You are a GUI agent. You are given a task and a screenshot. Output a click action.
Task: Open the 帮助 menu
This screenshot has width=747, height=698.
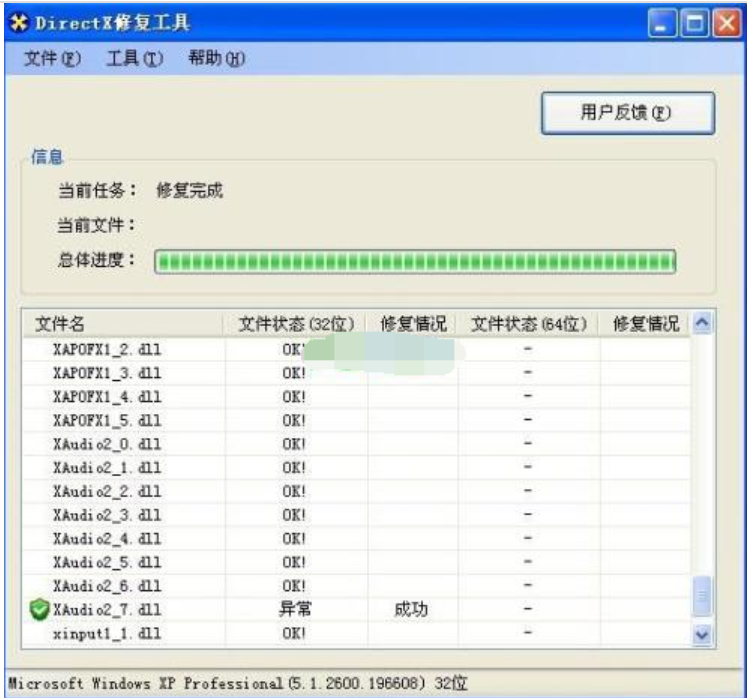216,60
